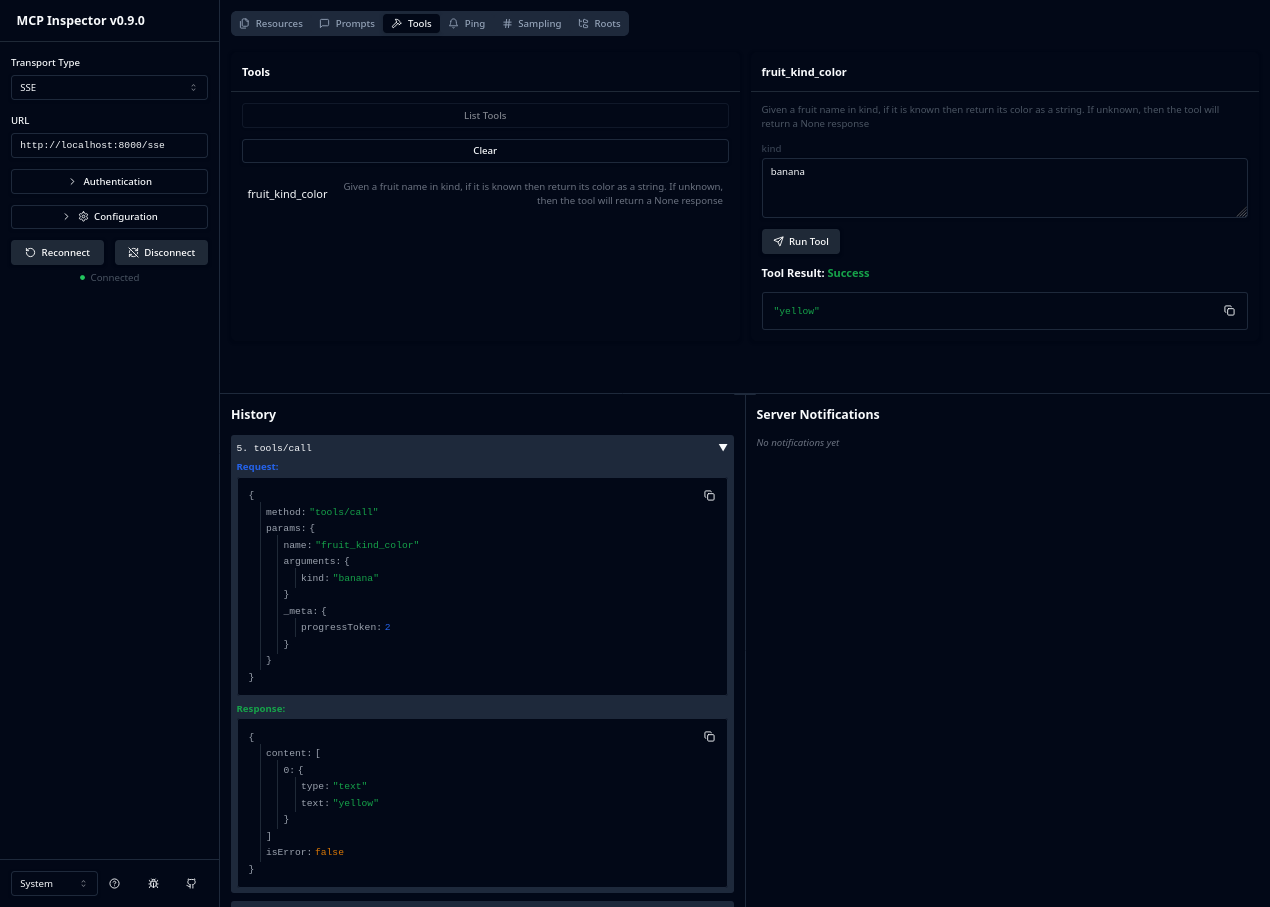The width and height of the screenshot is (1270, 907).
Task: Open the Roots tab
Action: pos(599,23)
